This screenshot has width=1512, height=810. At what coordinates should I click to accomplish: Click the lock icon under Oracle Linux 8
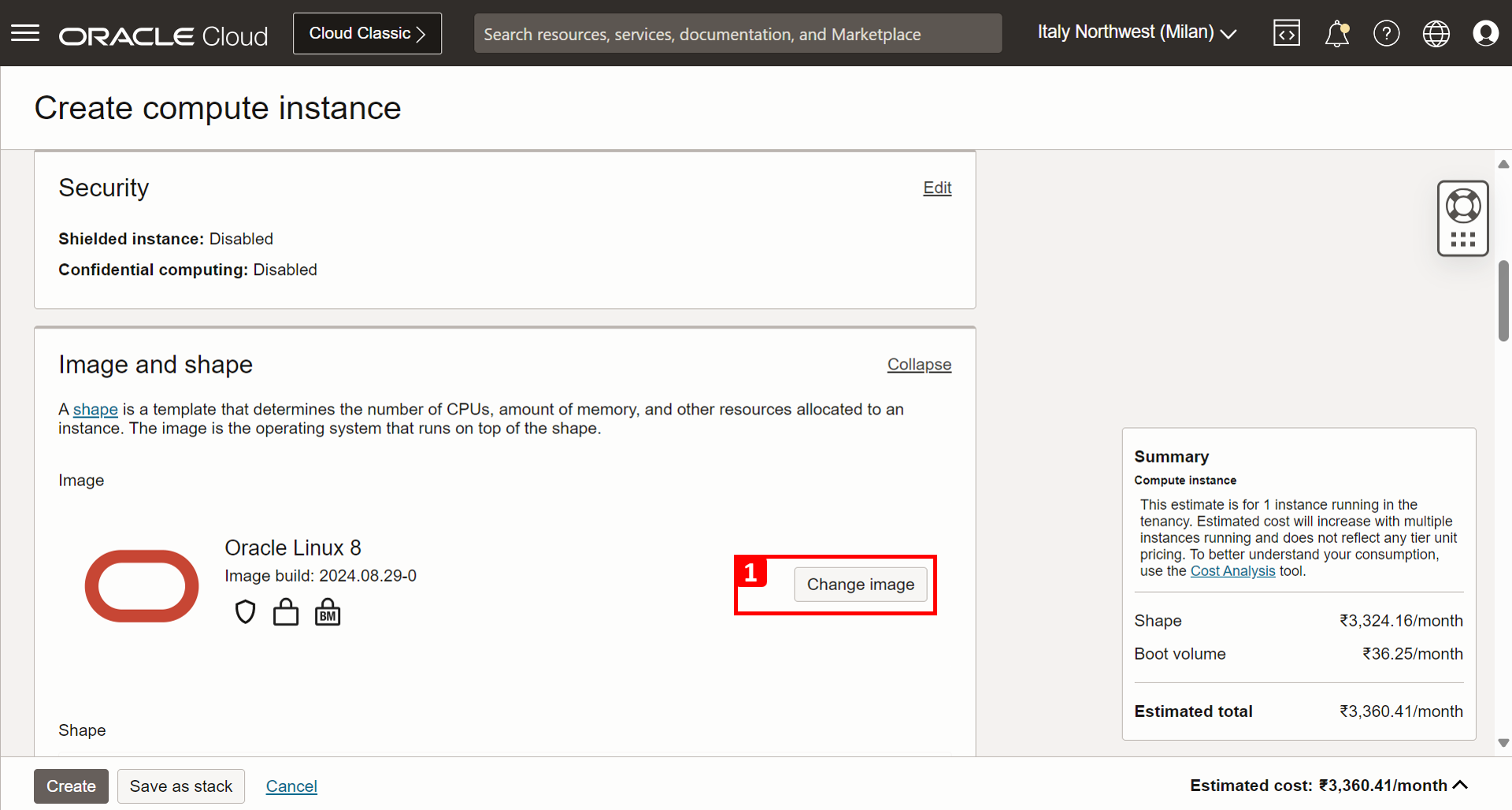click(x=286, y=612)
